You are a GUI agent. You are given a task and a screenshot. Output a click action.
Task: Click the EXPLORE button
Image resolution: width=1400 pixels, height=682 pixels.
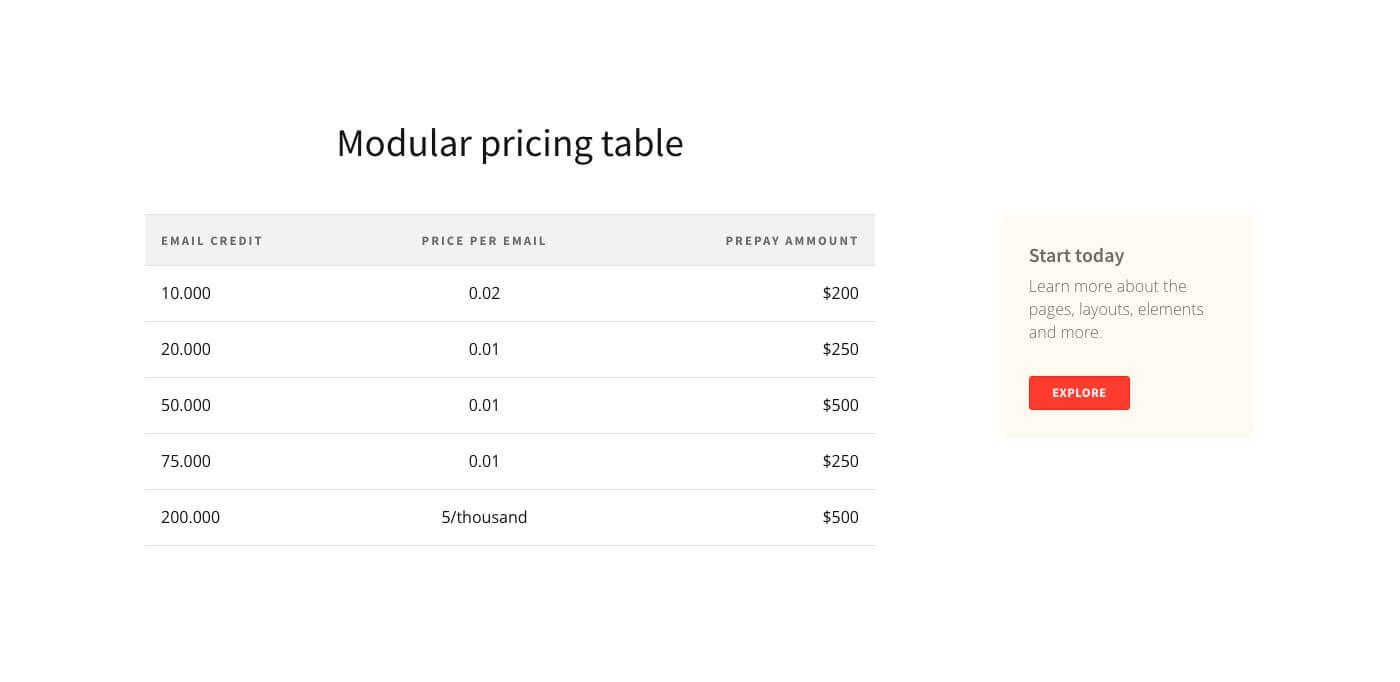[x=1079, y=393]
